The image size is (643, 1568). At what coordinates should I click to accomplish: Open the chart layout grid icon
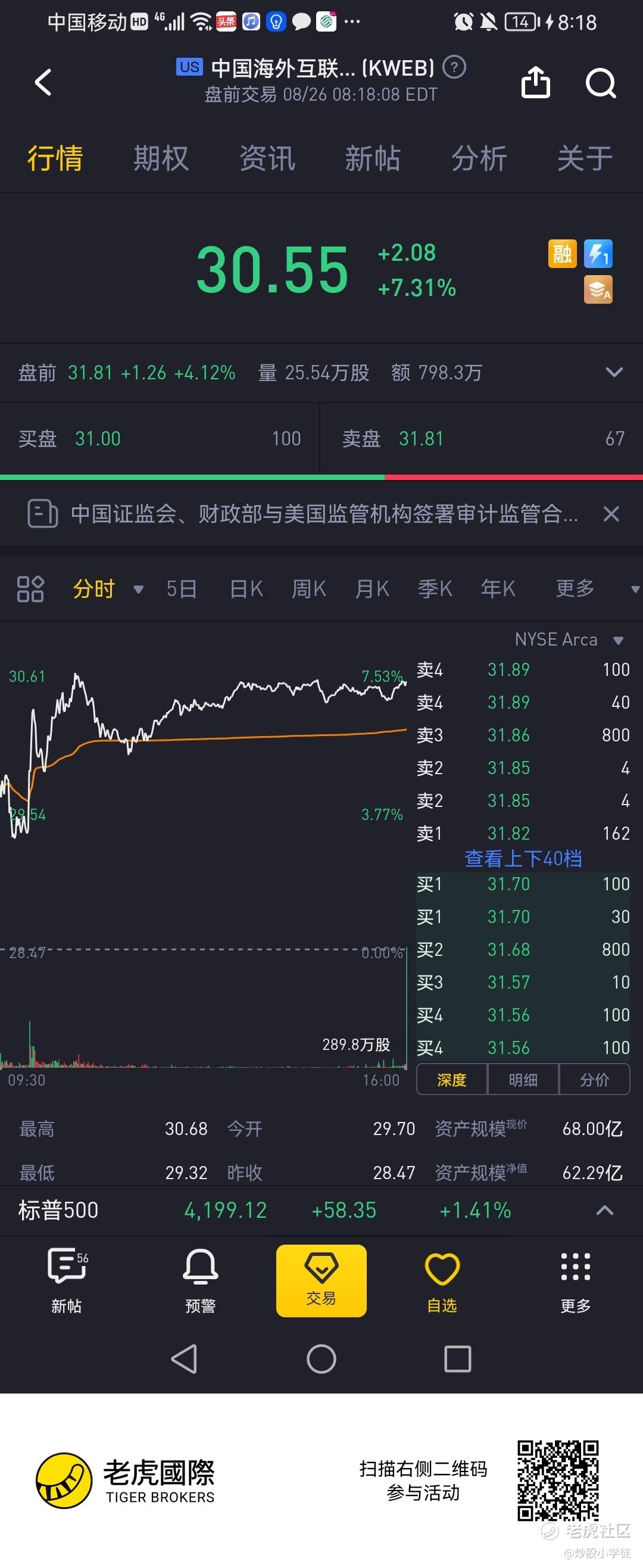30,588
